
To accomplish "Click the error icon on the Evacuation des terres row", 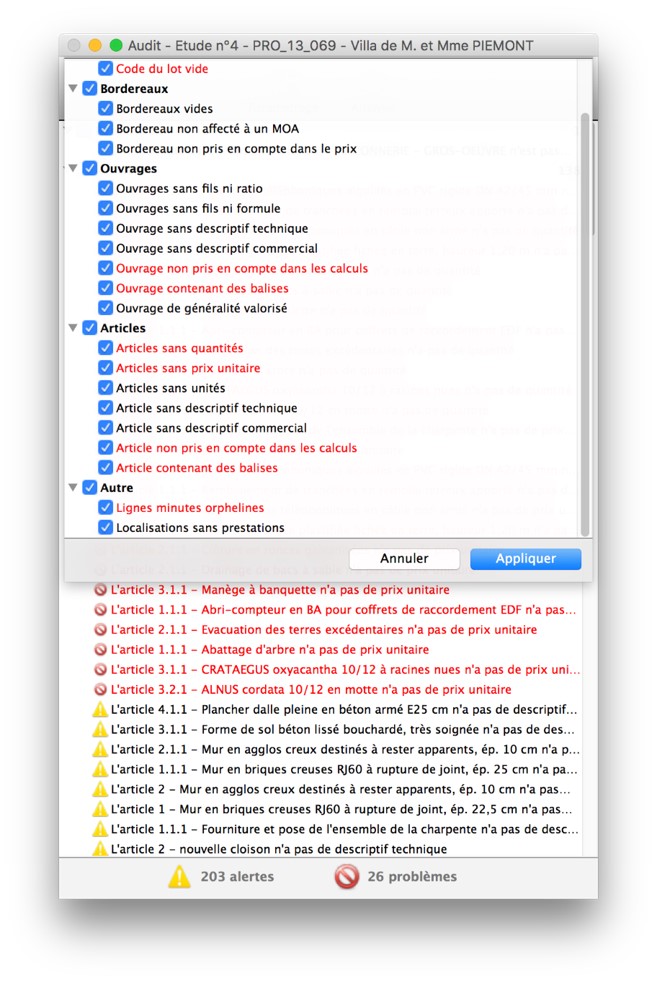I will click(x=100, y=630).
